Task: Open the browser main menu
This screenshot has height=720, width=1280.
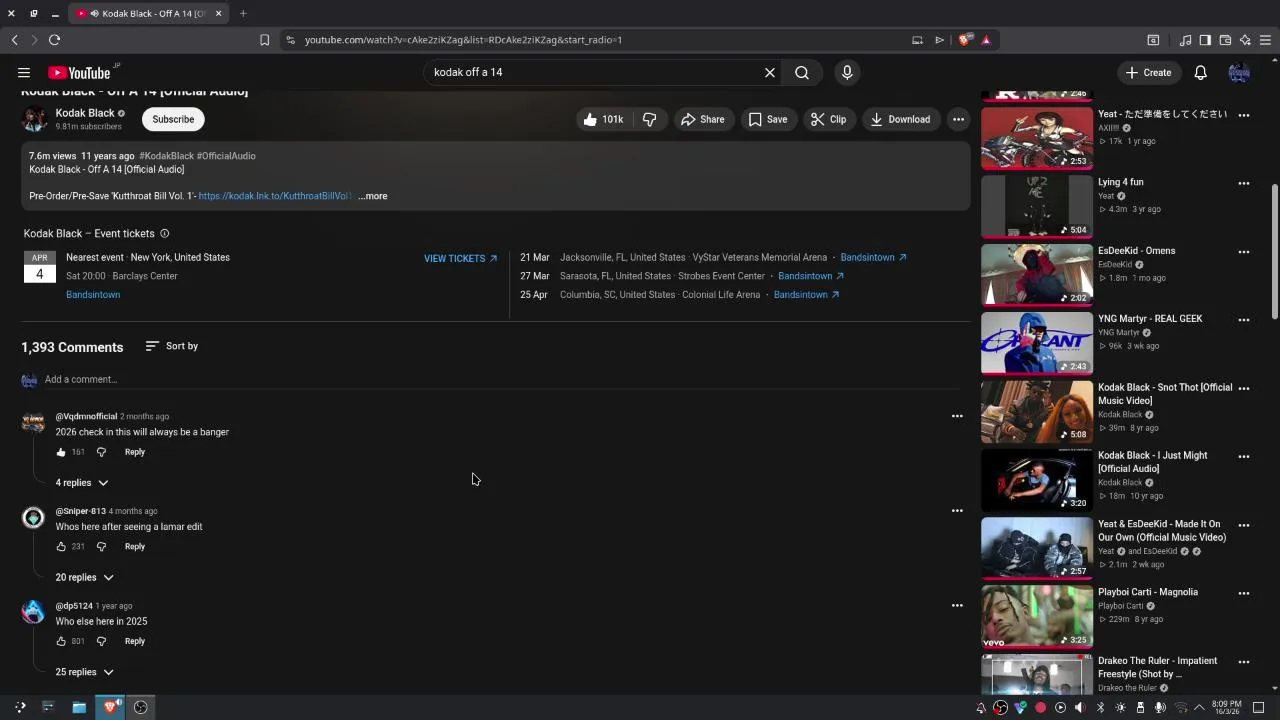Action: click(x=1265, y=40)
